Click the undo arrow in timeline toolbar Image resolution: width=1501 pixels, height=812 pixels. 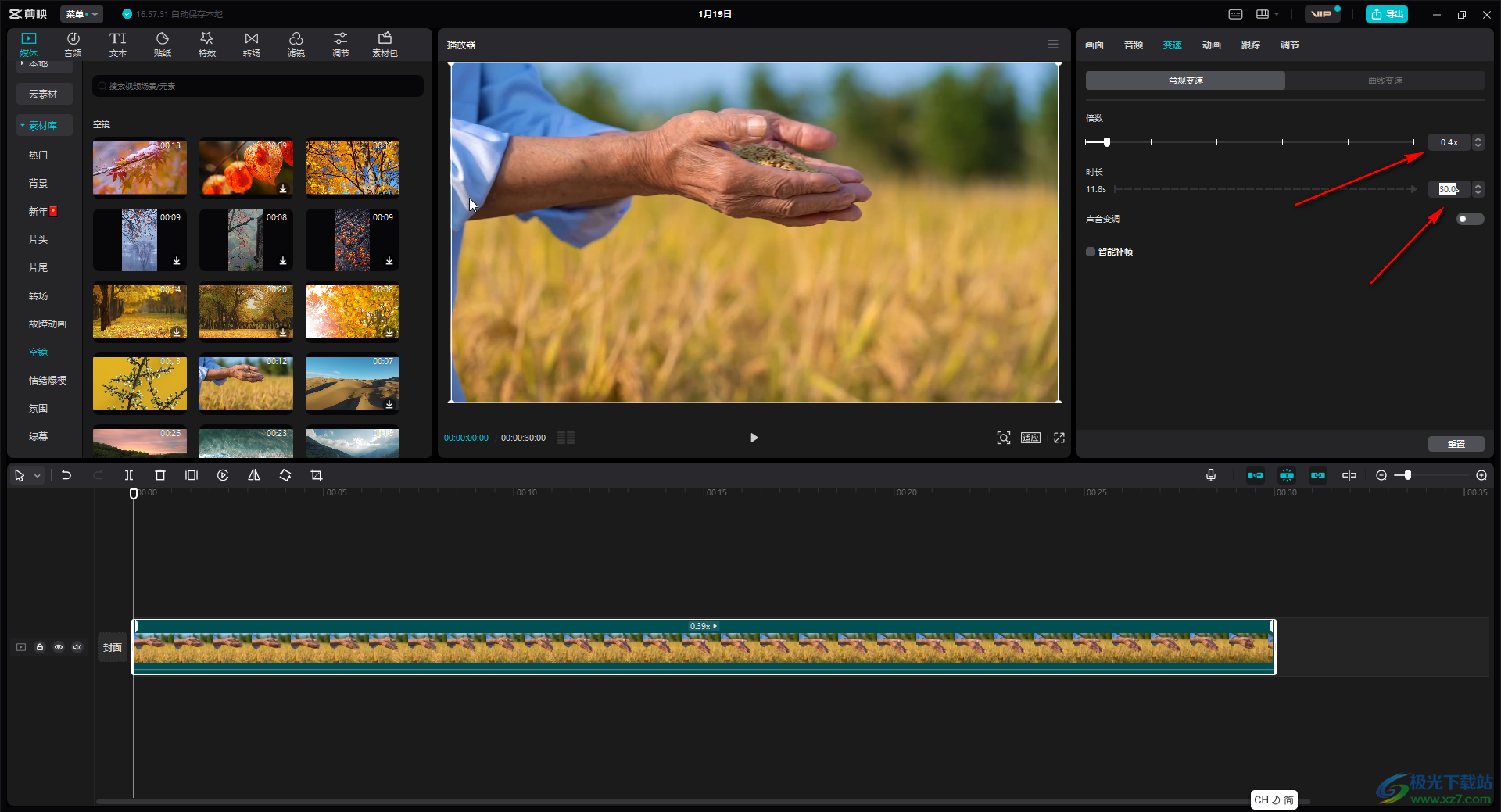(66, 475)
